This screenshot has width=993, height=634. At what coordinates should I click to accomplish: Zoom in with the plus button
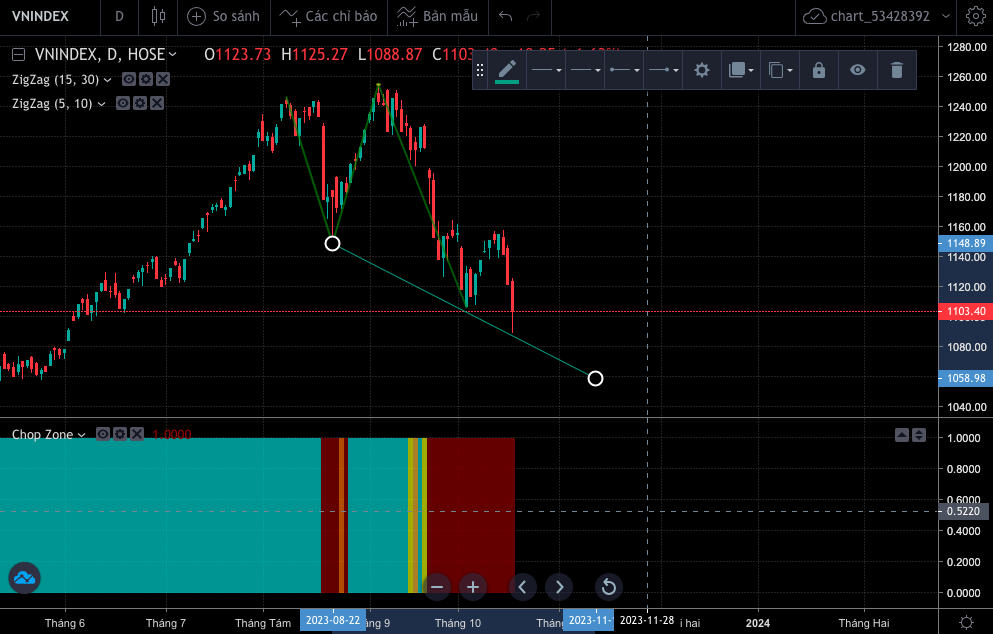(x=472, y=587)
